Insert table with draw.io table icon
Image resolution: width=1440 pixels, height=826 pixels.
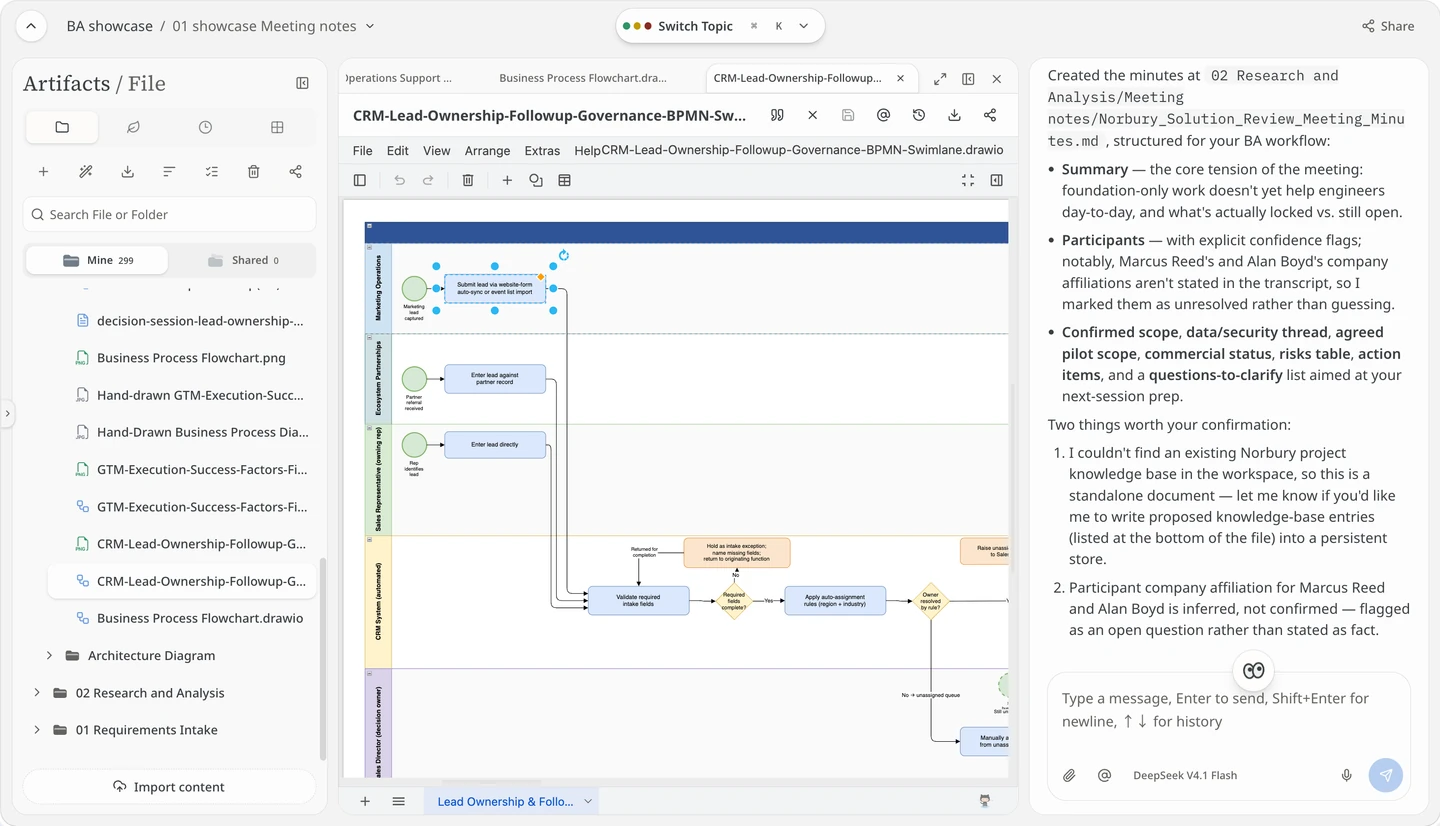click(x=565, y=180)
